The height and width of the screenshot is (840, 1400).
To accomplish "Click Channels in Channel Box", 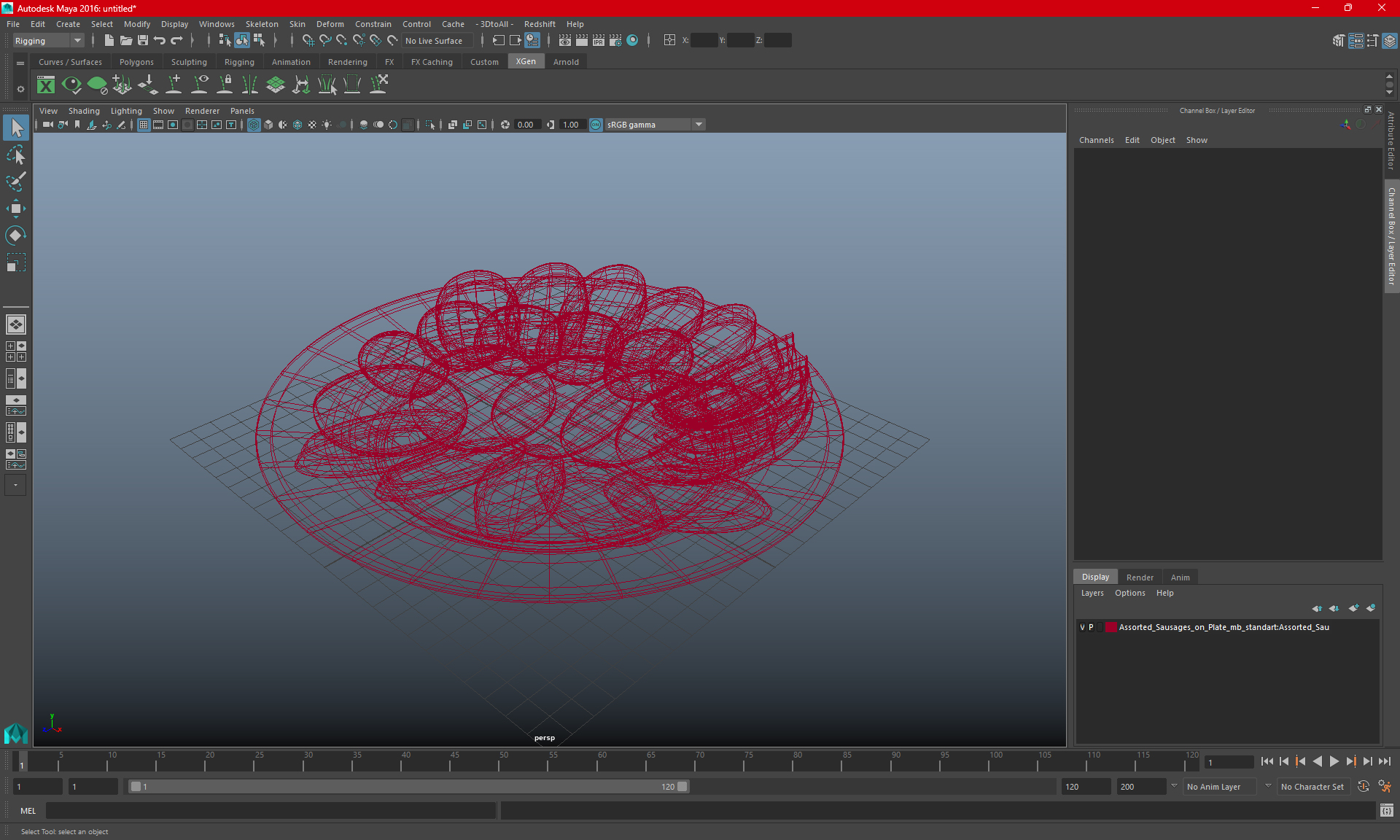I will 1096,140.
